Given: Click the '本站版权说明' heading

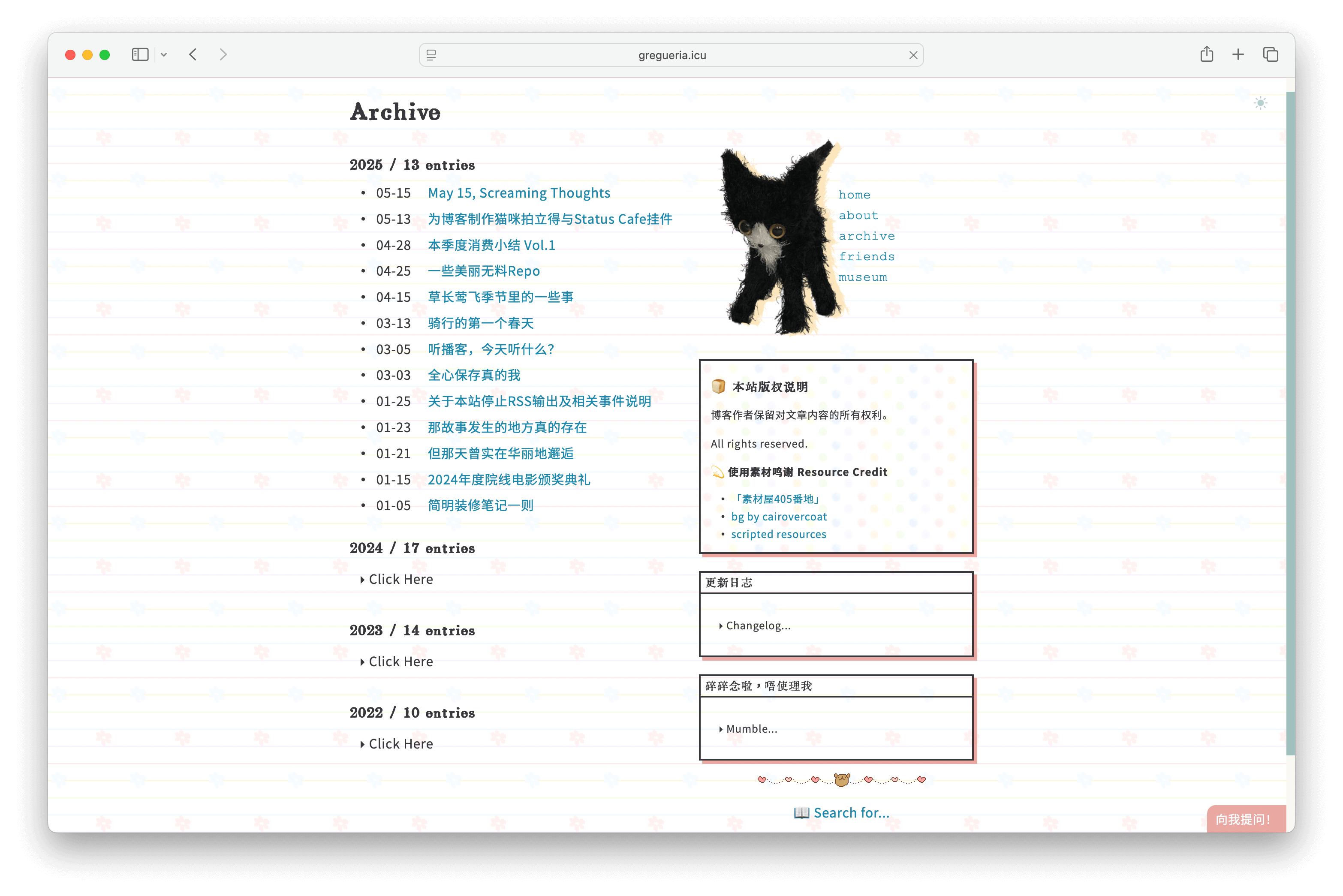Looking at the screenshot, I should 770,387.
